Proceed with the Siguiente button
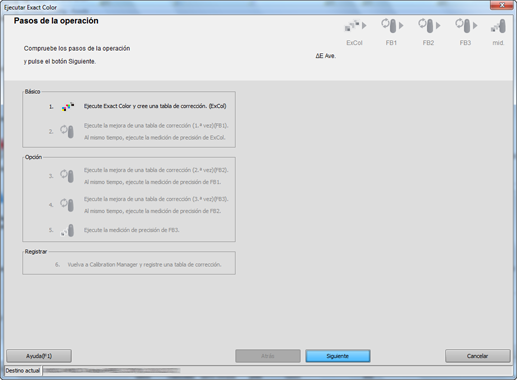The height and width of the screenshot is (380, 517). 338,356
